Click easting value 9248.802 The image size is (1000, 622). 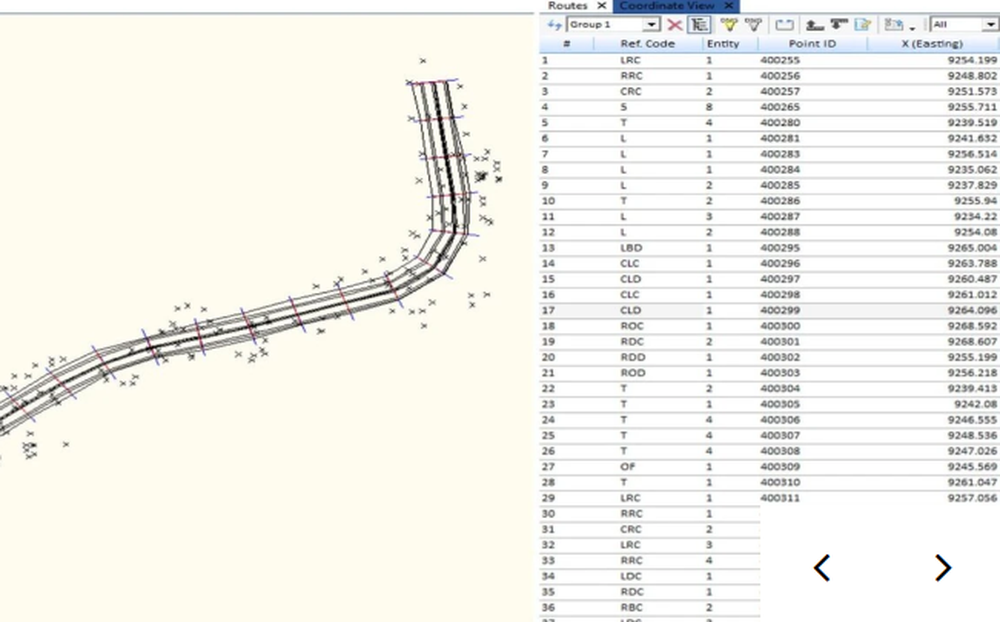(x=971, y=76)
